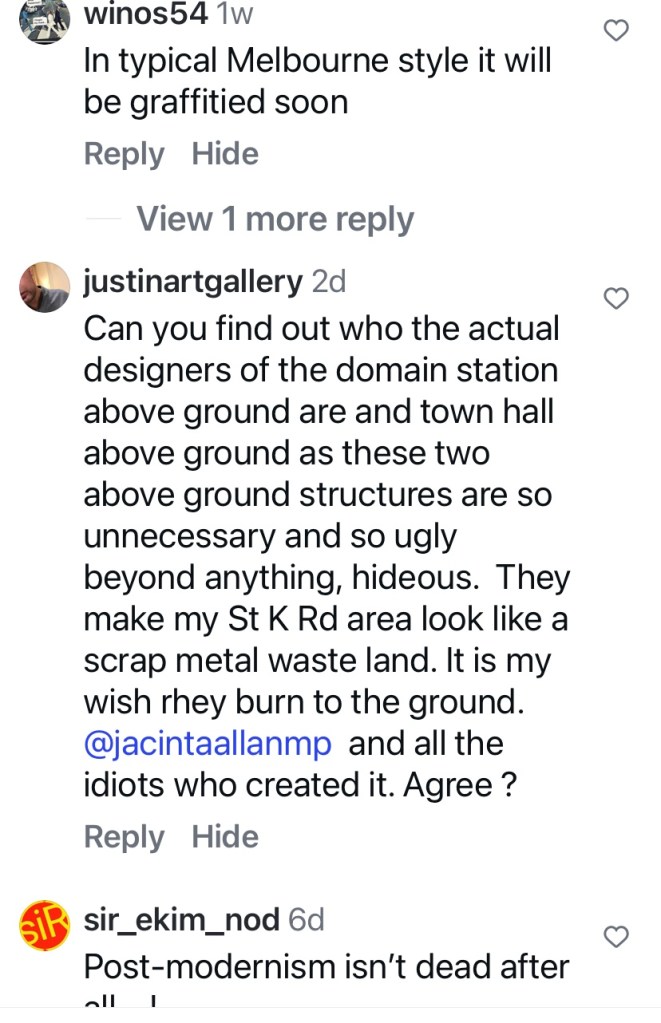The width and height of the screenshot is (661, 1023).
Task: Like the winos54 comment with the heart
Action: (x=618, y=31)
